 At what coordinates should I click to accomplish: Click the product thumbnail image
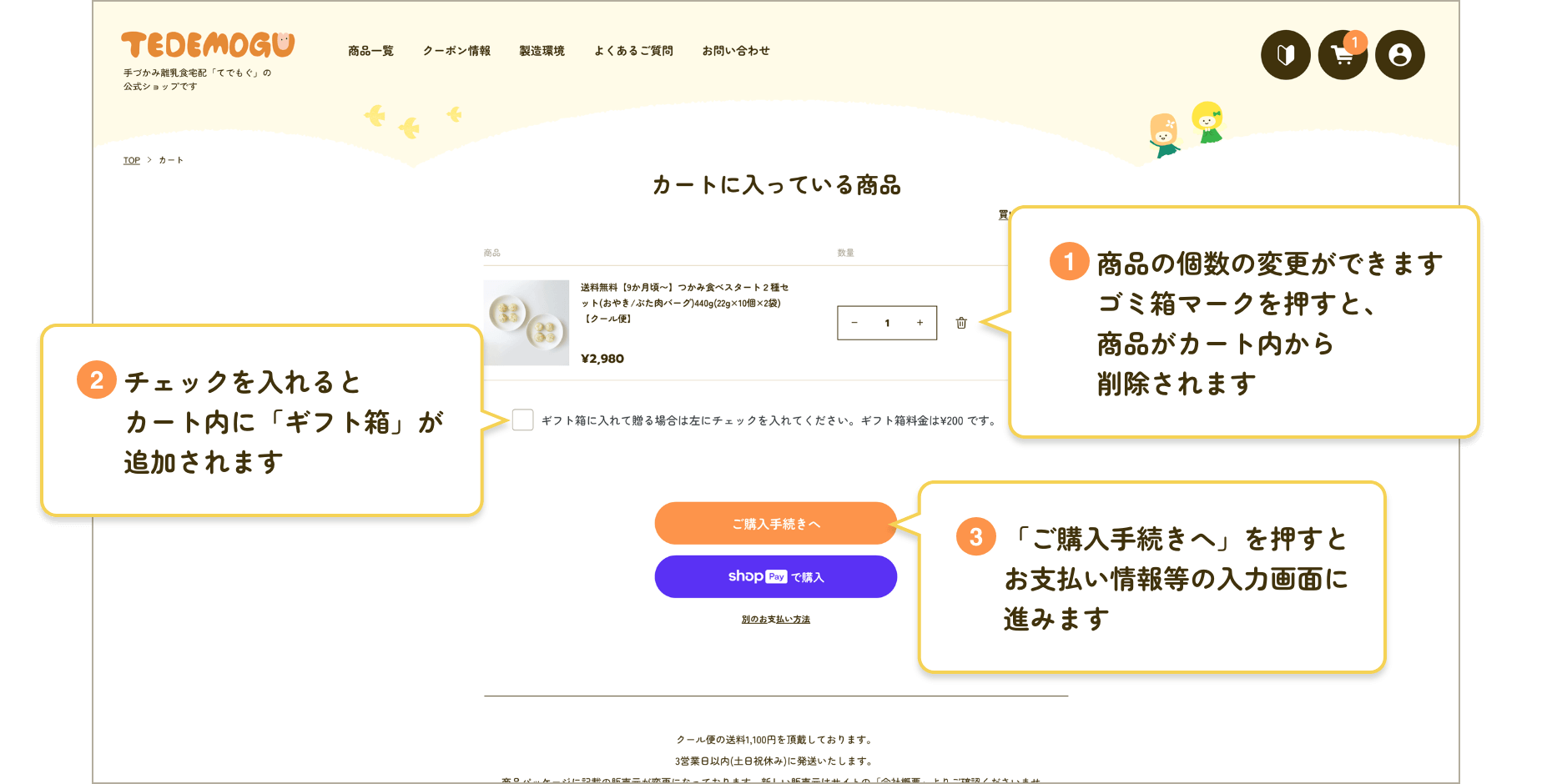click(x=527, y=323)
